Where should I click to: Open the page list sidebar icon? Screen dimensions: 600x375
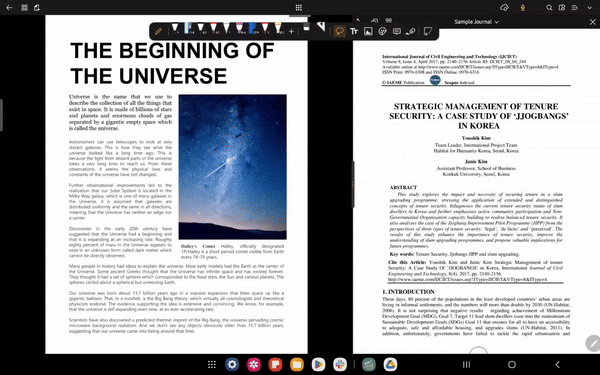pos(574,7)
